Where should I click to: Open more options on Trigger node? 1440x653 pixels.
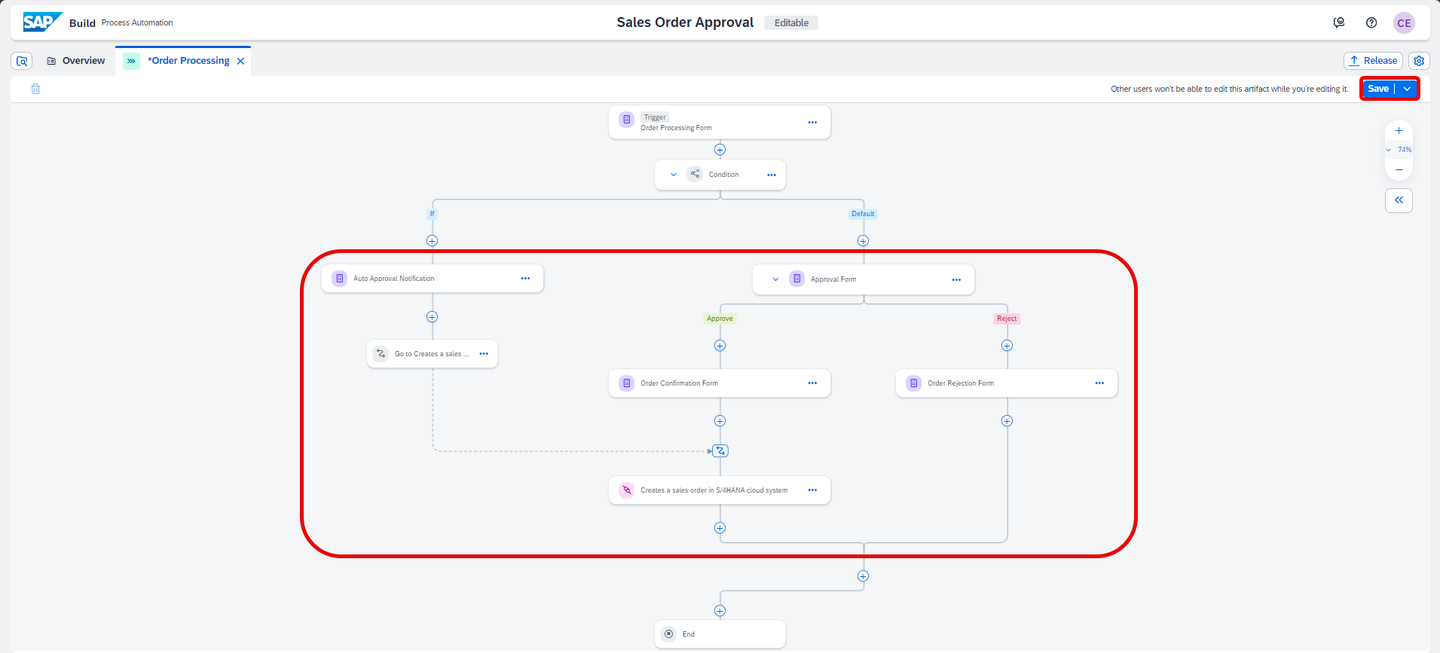coord(812,122)
